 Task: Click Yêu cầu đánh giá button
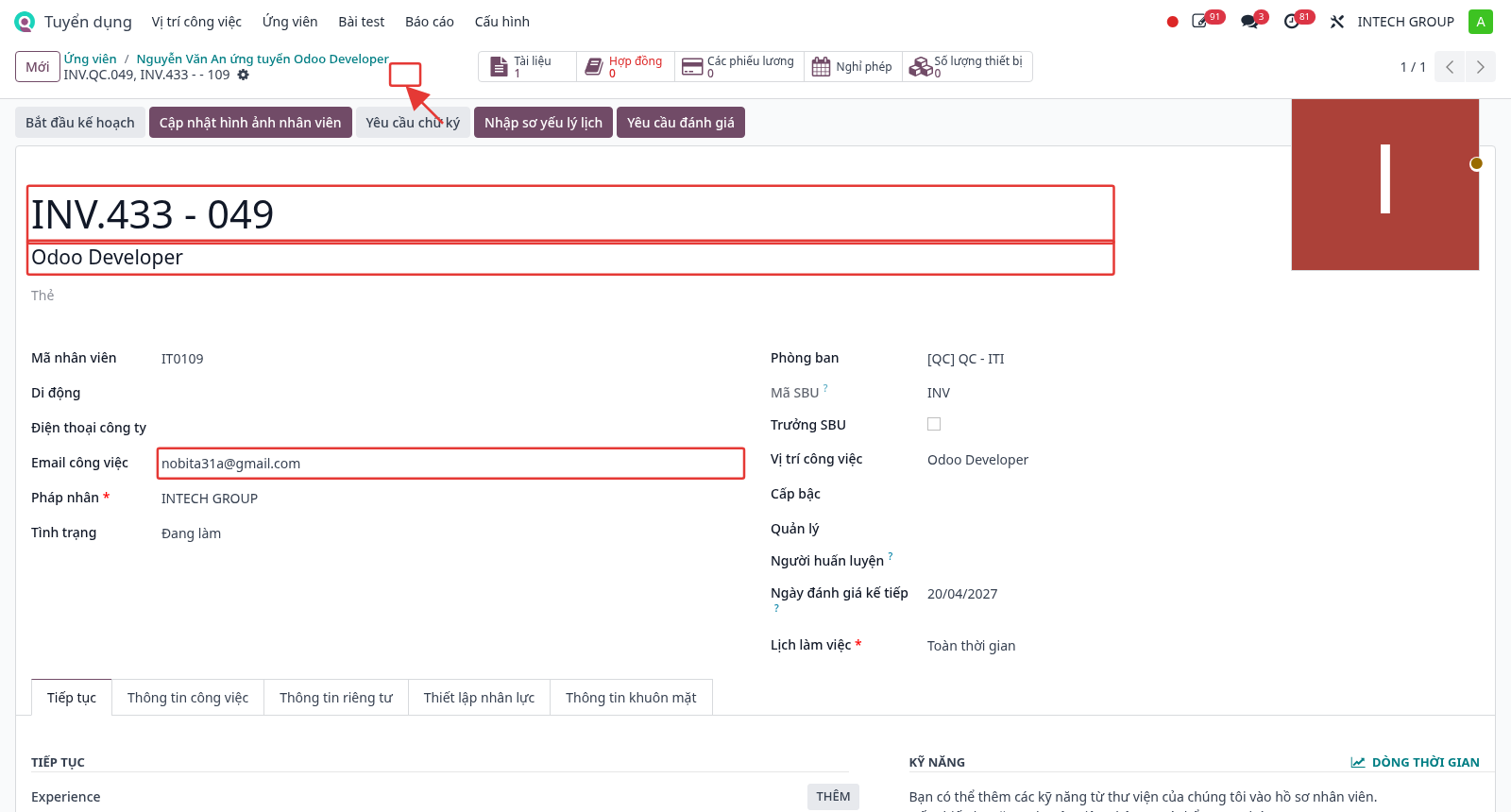coord(681,123)
